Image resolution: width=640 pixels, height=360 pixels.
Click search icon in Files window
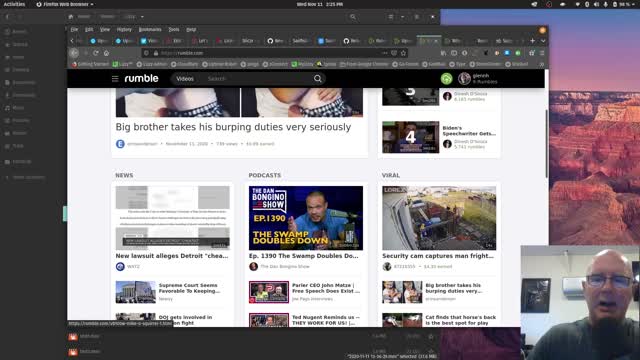tap(353, 17)
